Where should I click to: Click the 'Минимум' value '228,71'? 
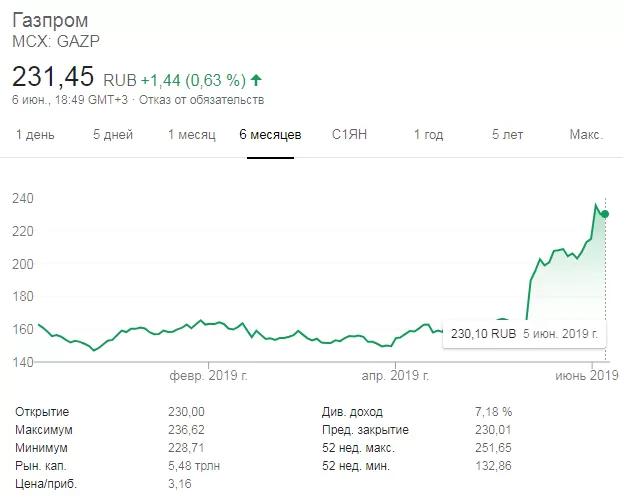point(186,448)
